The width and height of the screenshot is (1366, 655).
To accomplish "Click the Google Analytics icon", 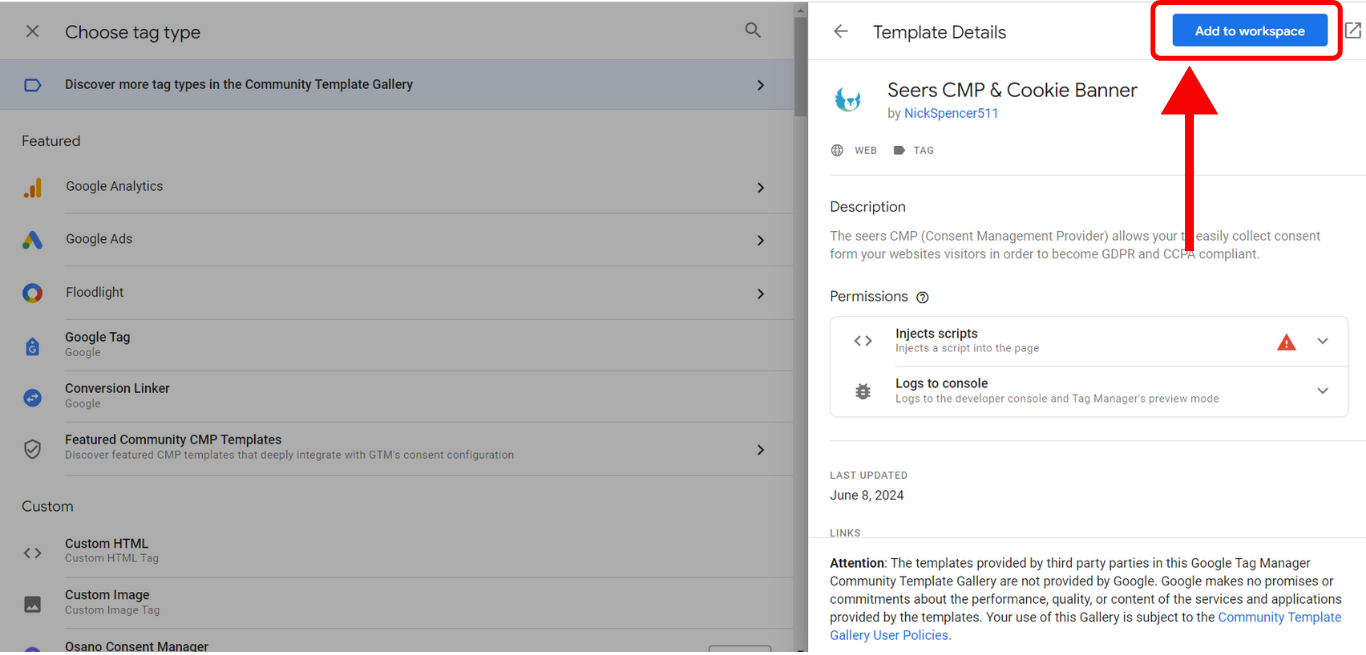I will (32, 187).
